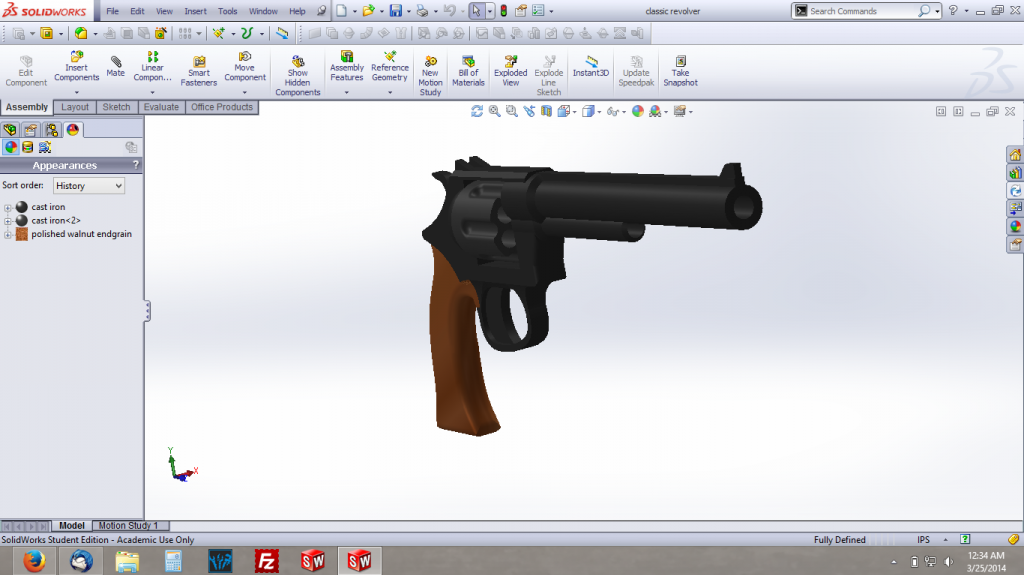Screen dimensions: 1024x575
Task: Open Reference Geometry dropdown arrow
Action: (x=390, y=93)
